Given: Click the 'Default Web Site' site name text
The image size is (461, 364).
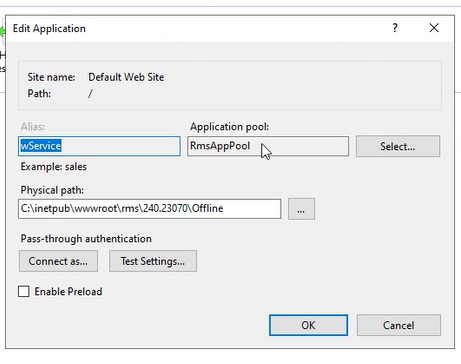Looking at the screenshot, I should point(126,77).
